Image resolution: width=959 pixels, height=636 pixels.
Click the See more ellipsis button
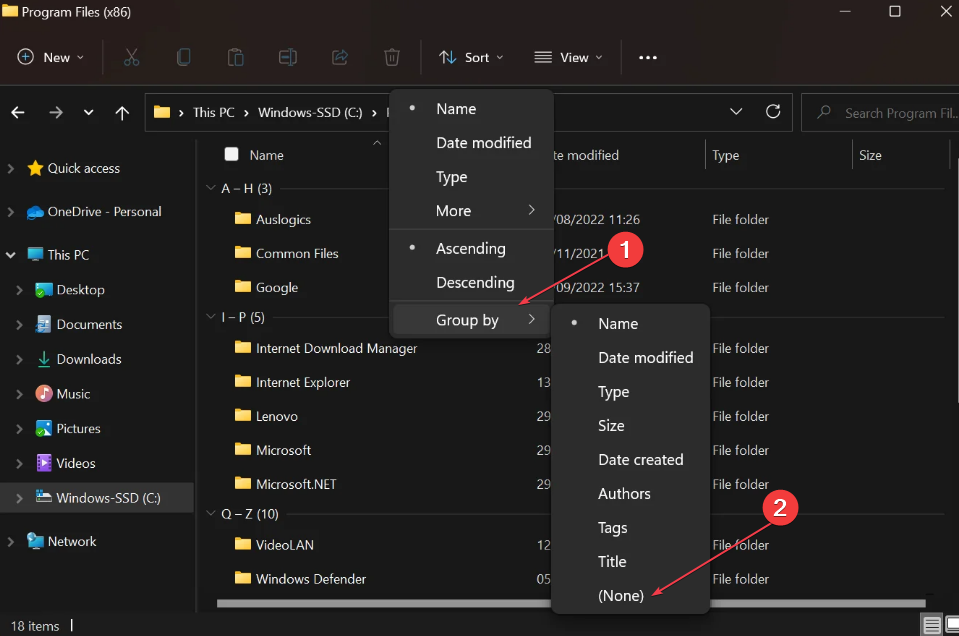(x=648, y=58)
